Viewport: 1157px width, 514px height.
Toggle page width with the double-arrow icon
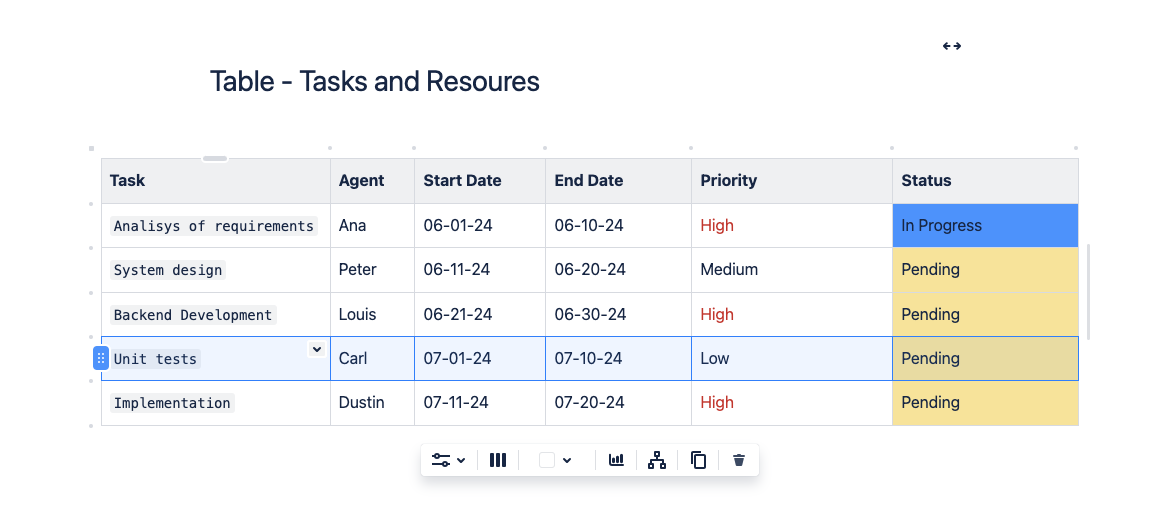pos(952,46)
